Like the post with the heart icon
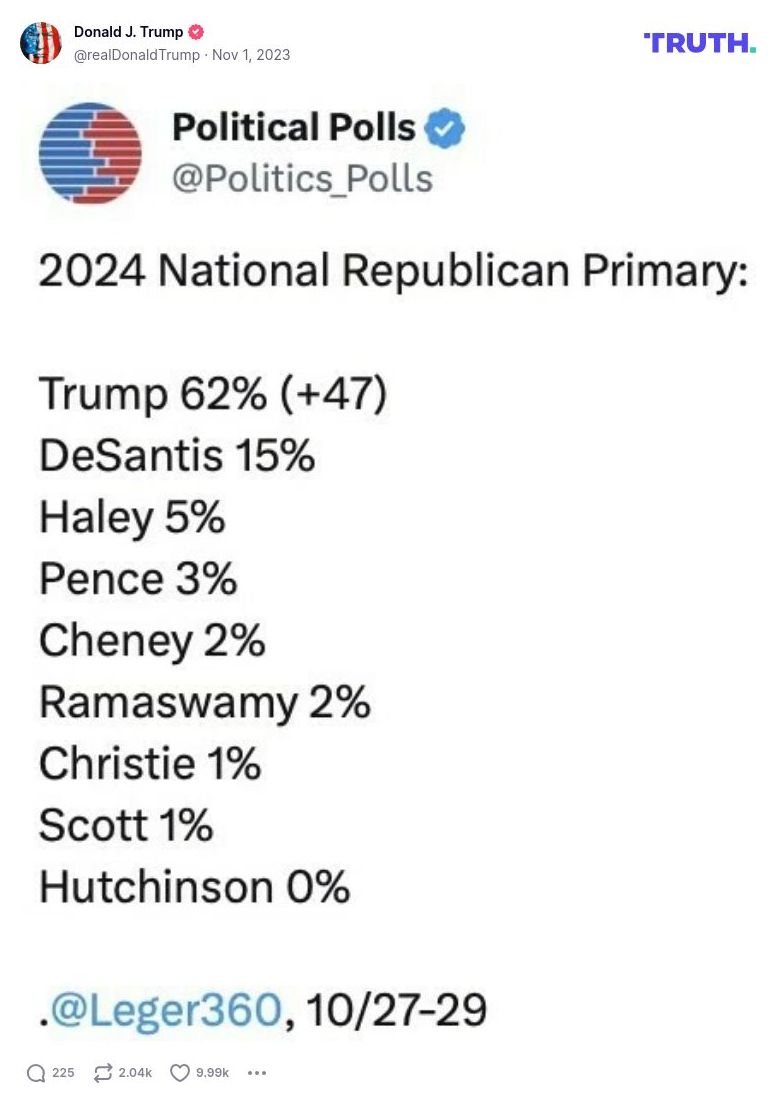777x1103 pixels. pos(180,1073)
